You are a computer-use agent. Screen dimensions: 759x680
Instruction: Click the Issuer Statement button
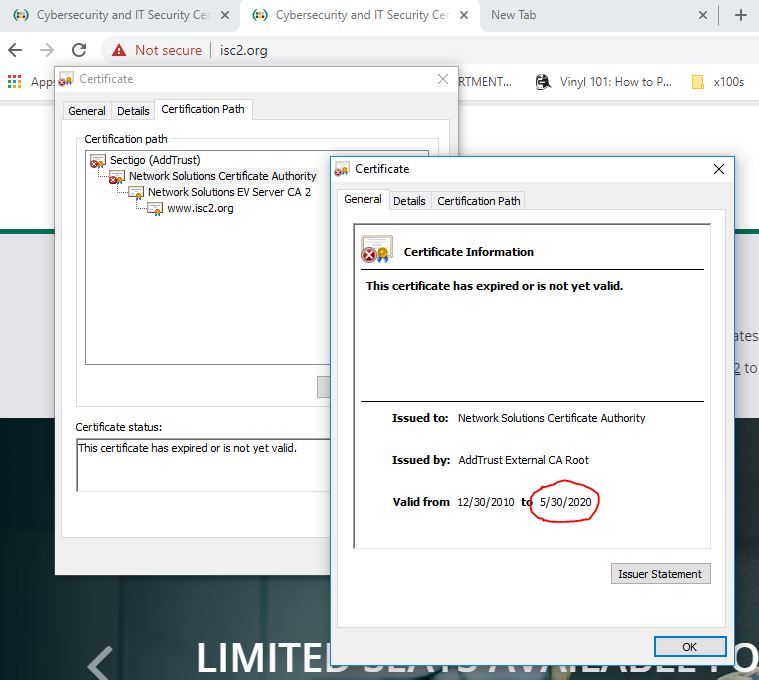661,574
